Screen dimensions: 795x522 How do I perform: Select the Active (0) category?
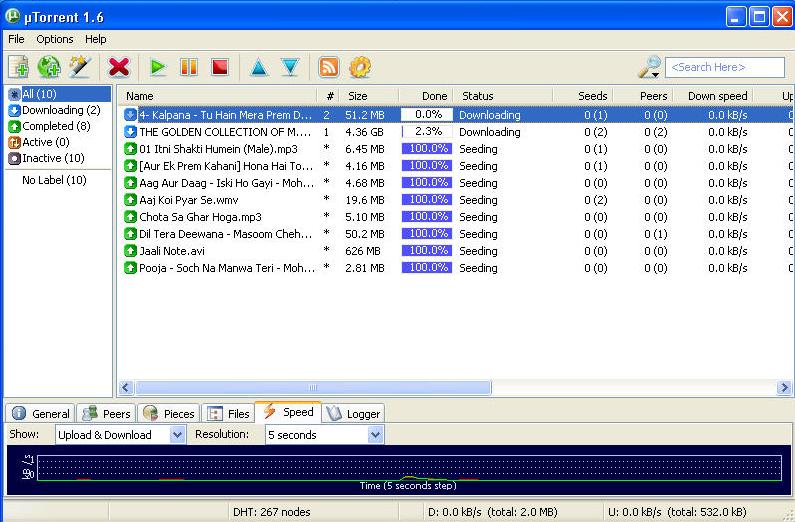point(39,142)
